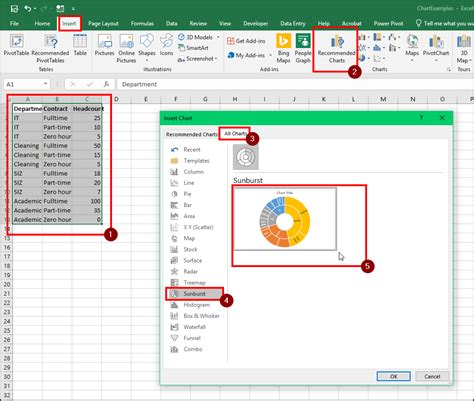Click Tell me what you want

tap(445, 23)
